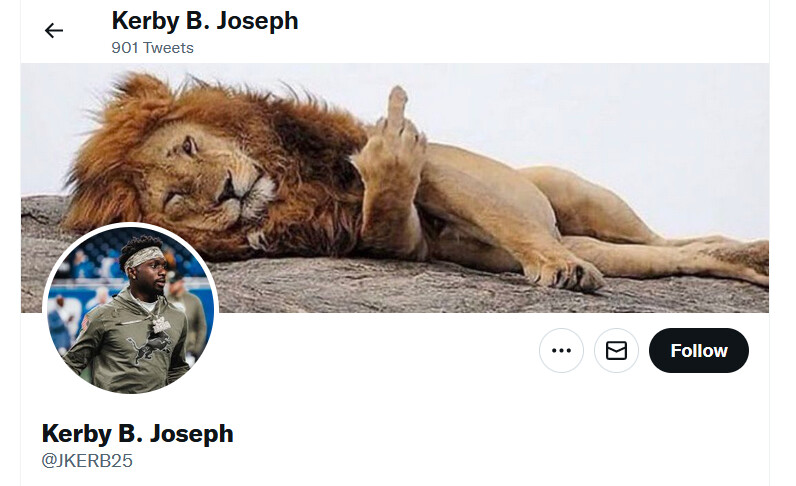Click the header title Kerby B. Joseph
Viewport: 796px width, 486px height.
205,21
